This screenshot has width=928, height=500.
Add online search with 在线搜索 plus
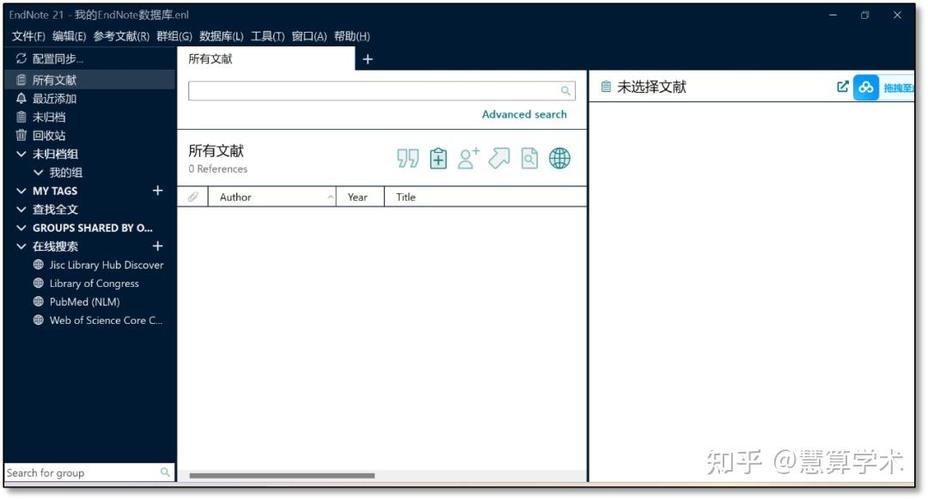point(157,246)
